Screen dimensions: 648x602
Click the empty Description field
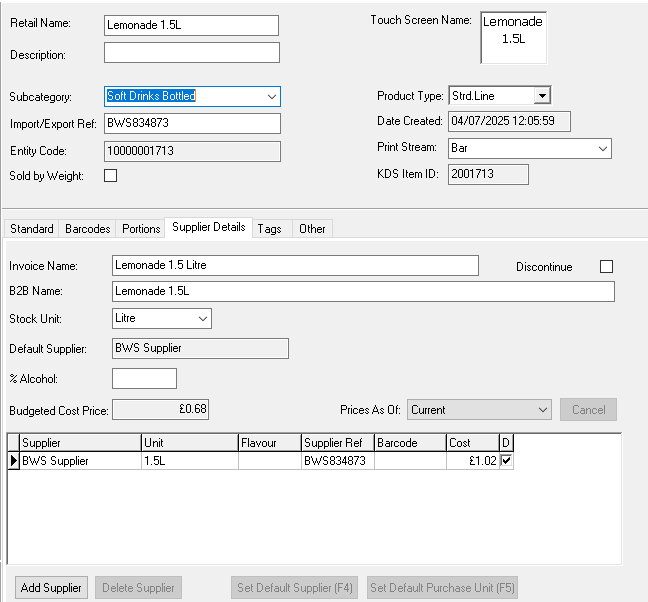[x=191, y=53]
